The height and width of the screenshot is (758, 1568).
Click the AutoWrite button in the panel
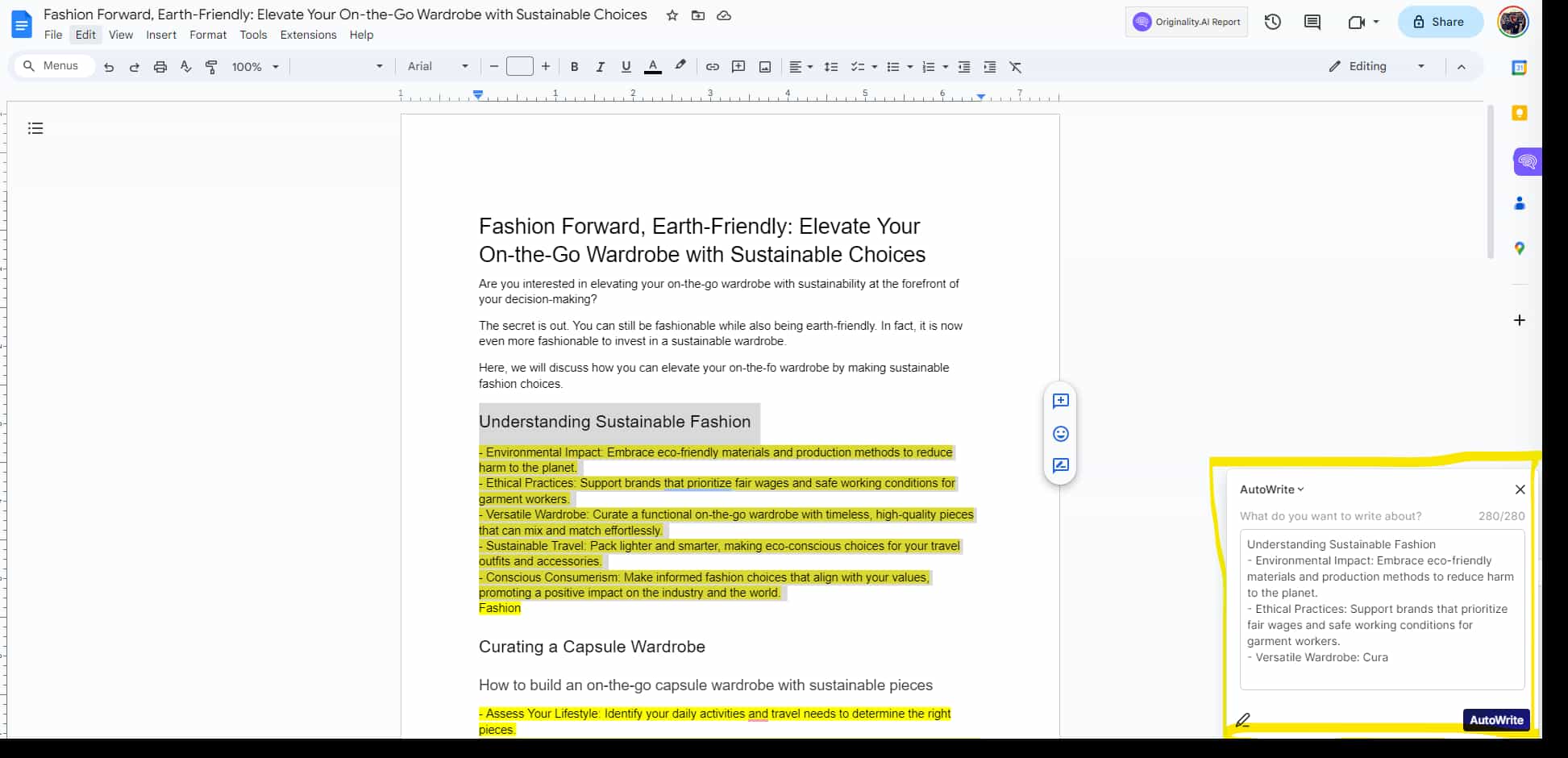click(x=1496, y=720)
